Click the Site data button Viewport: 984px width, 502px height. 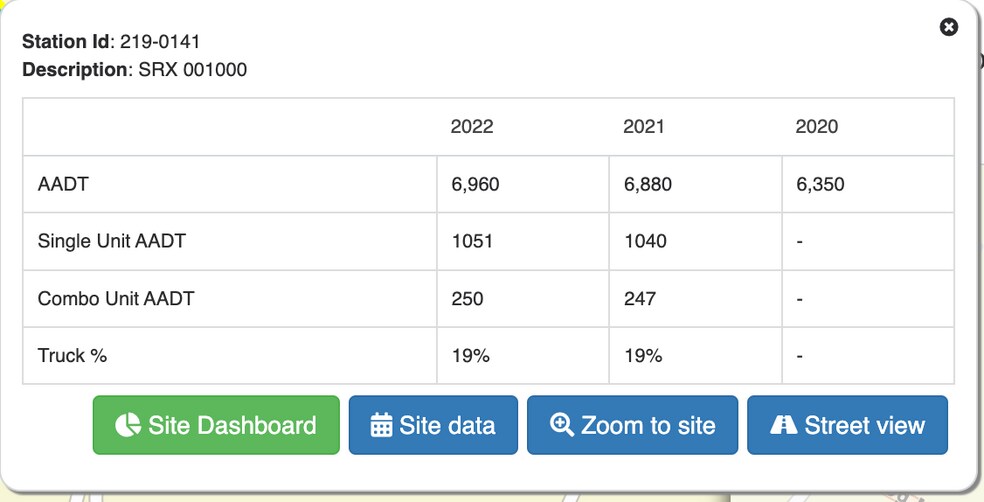click(x=433, y=425)
